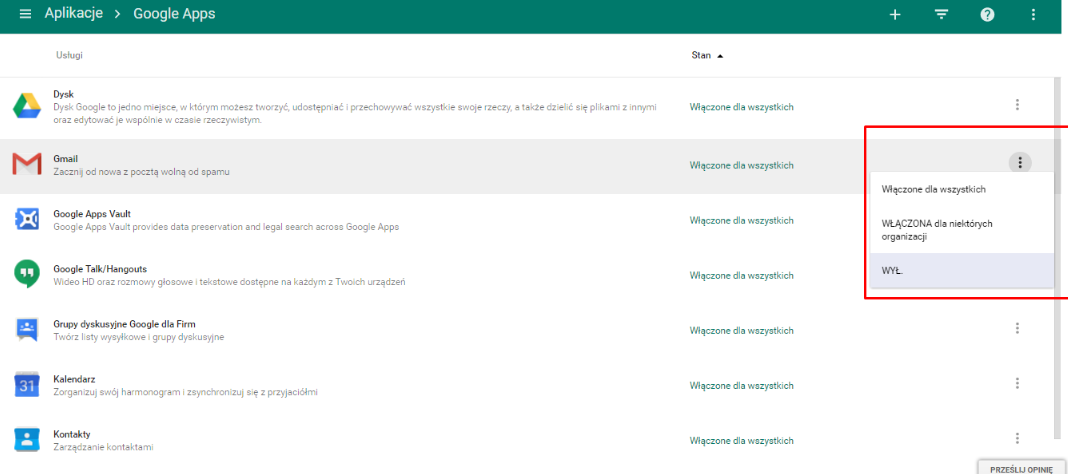1068x474 pixels.
Task: Click Hangouts status 'Włączone dla wszystkich'
Action: click(742, 276)
